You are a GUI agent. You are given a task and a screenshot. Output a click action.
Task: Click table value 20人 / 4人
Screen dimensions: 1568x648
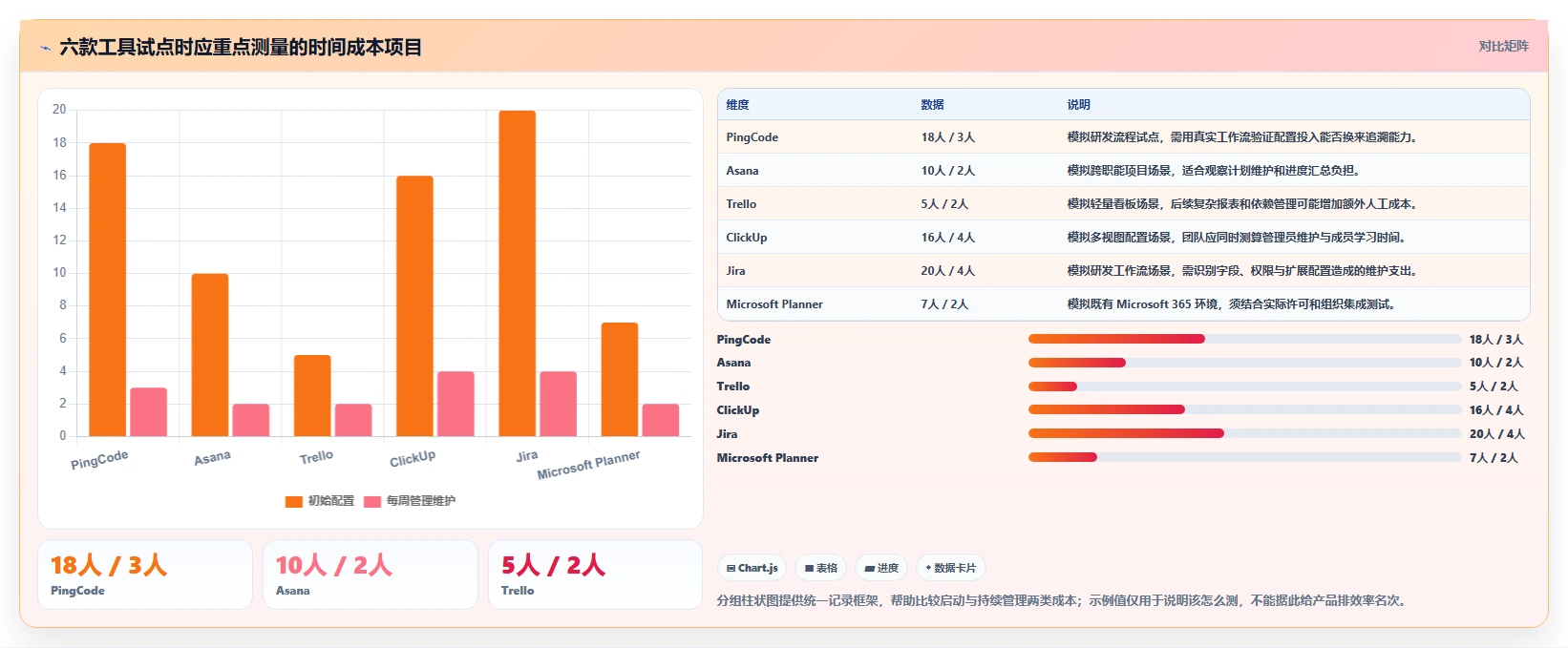point(948,271)
